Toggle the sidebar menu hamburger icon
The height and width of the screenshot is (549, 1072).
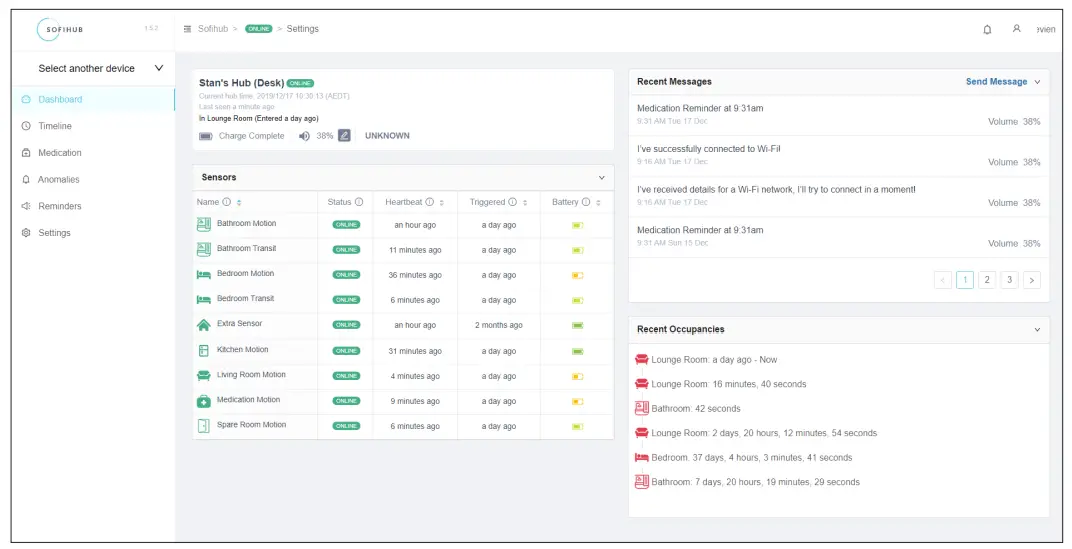click(188, 29)
